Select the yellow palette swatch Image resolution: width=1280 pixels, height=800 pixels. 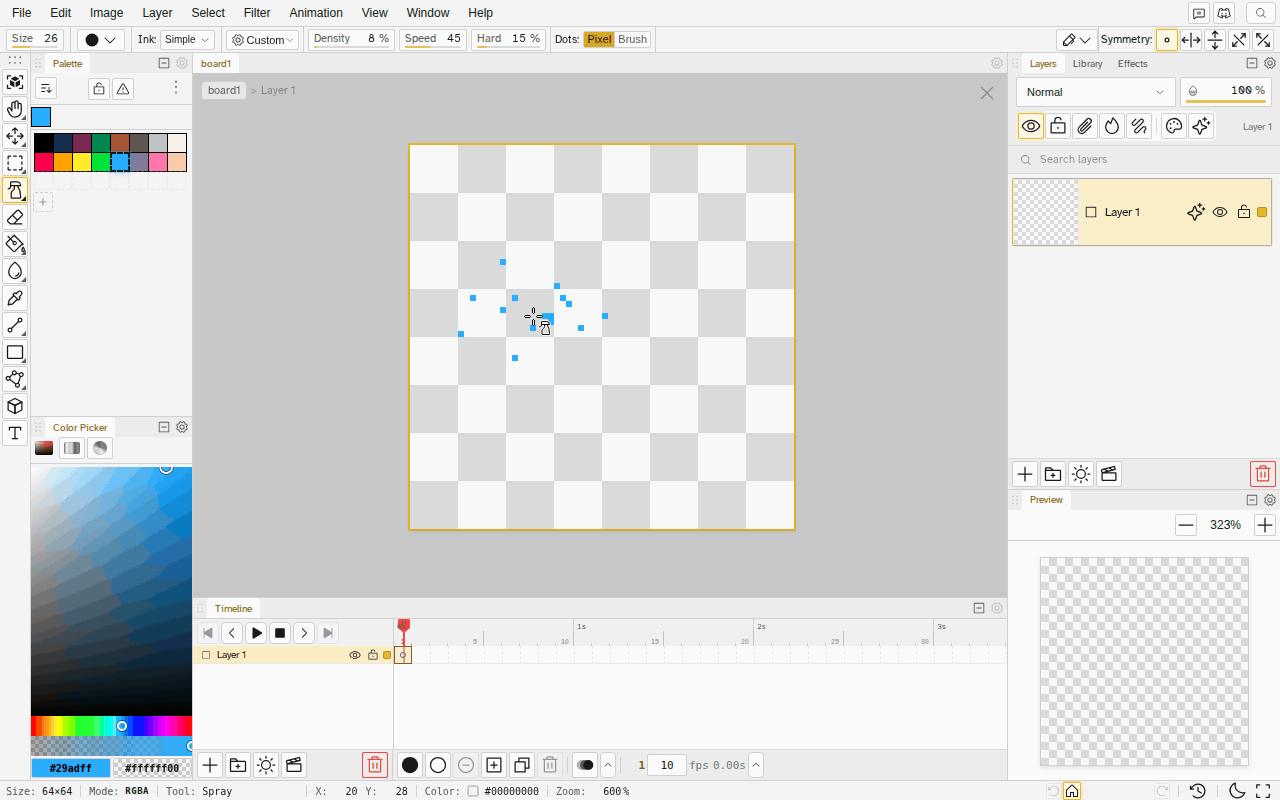point(82,162)
